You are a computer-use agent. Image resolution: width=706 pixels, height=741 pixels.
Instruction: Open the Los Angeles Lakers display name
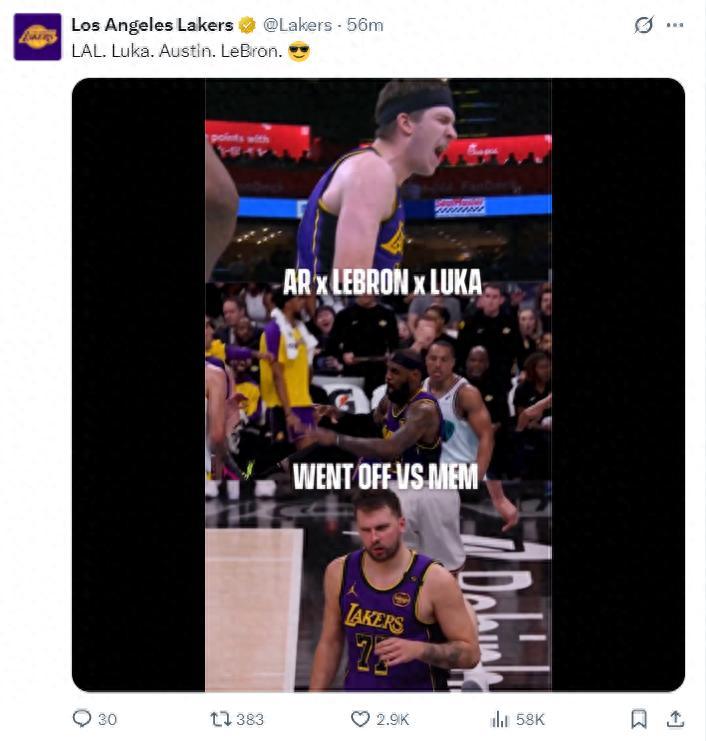coord(152,25)
